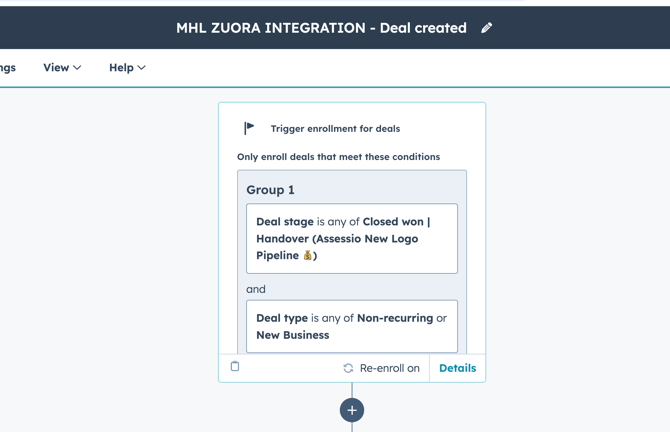Screen dimensions: 670x432
Task: Click the "Only enroll deals" conditions text
Action: click(x=338, y=157)
